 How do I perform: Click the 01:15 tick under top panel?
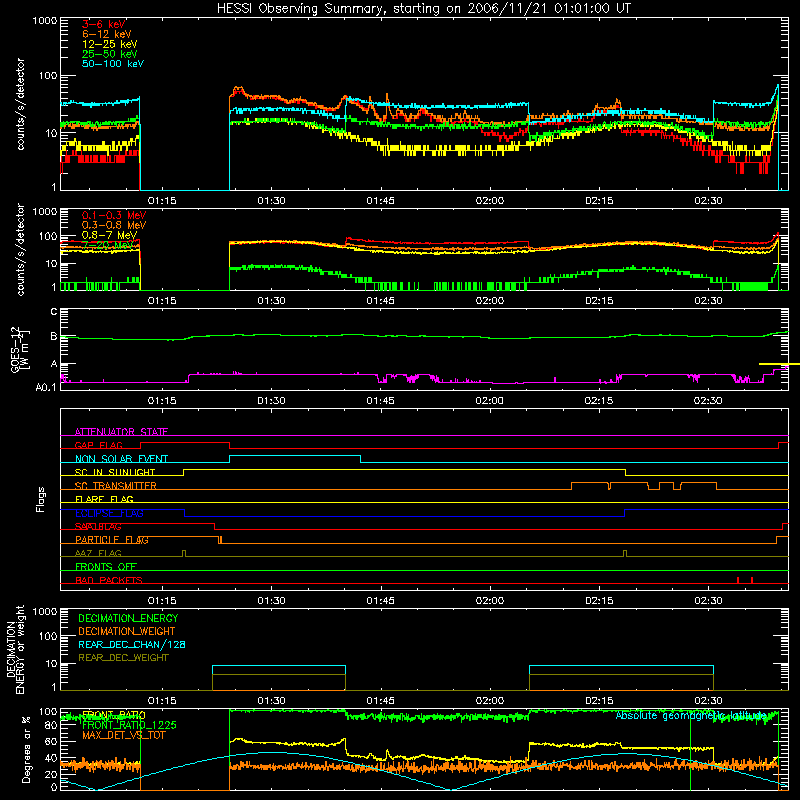162,201
